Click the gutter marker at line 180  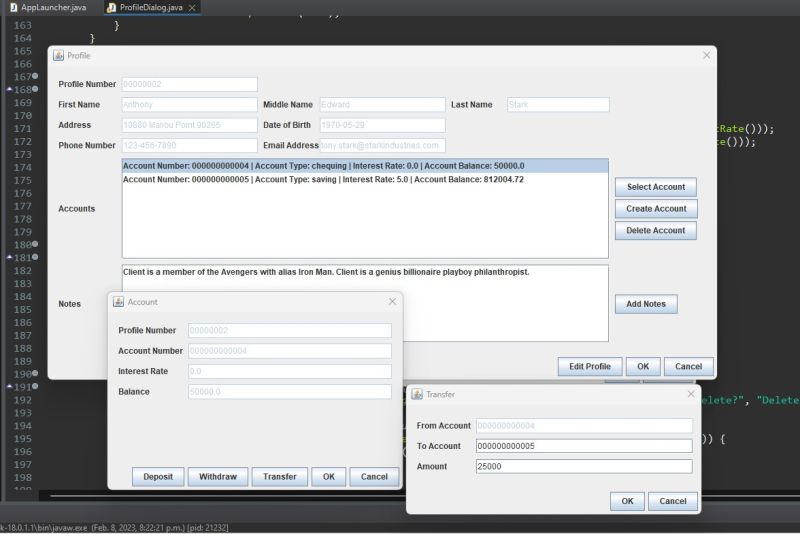pos(35,244)
